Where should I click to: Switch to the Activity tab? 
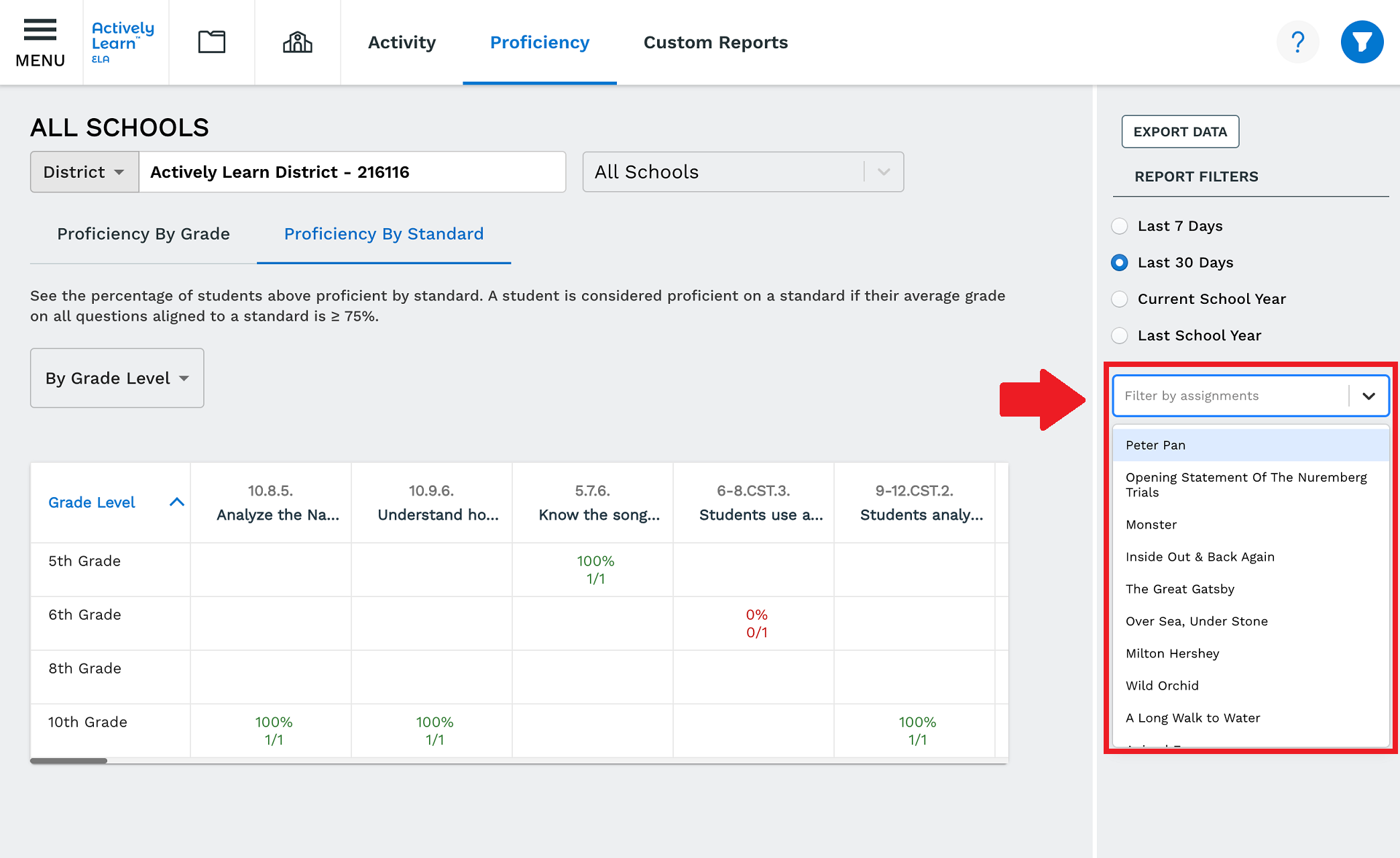402,42
